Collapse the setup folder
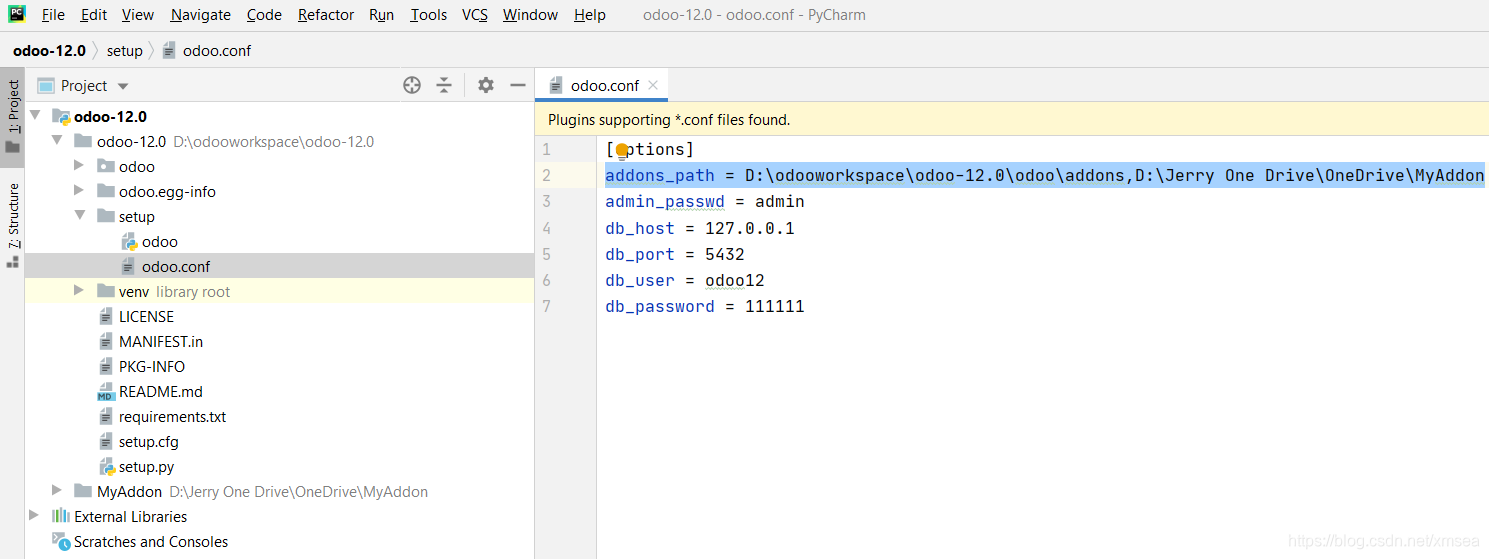This screenshot has height=559, width=1489. (x=79, y=216)
